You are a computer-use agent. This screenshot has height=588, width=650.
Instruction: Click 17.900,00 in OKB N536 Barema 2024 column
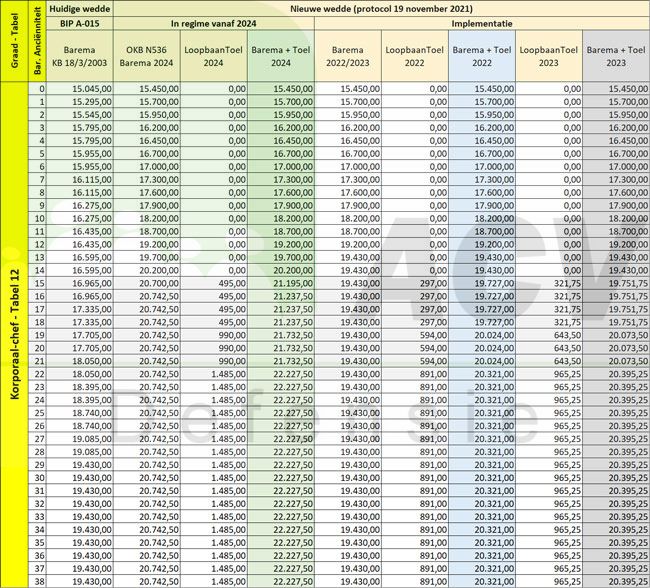click(147, 205)
